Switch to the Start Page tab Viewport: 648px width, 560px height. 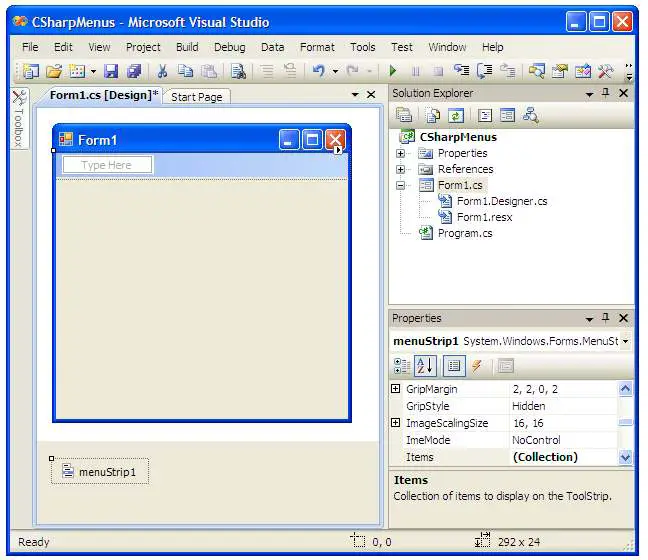[196, 97]
